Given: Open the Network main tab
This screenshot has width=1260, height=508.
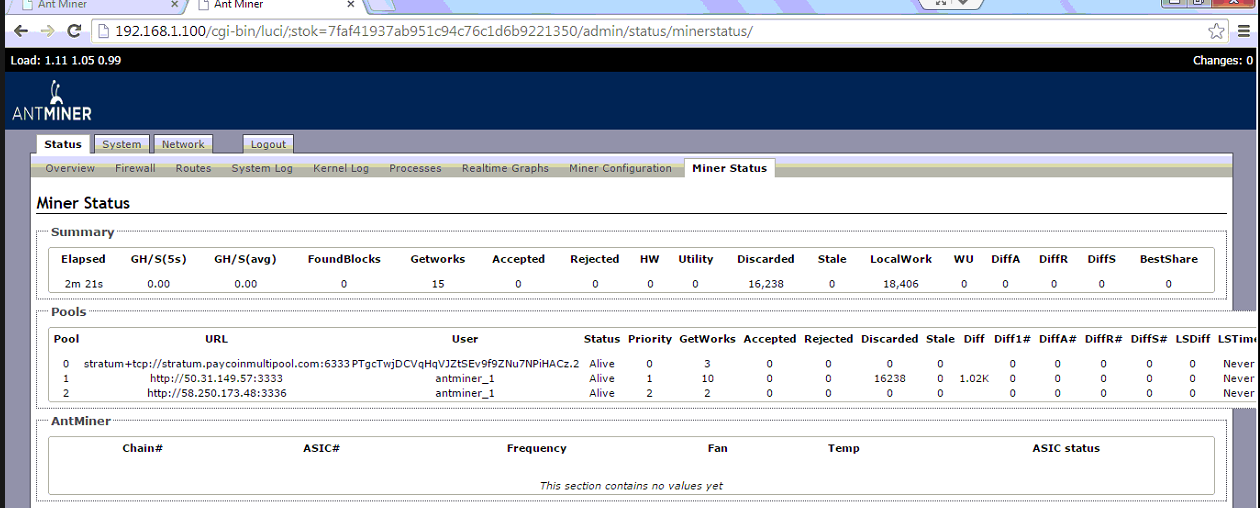Looking at the screenshot, I should tap(183, 145).
